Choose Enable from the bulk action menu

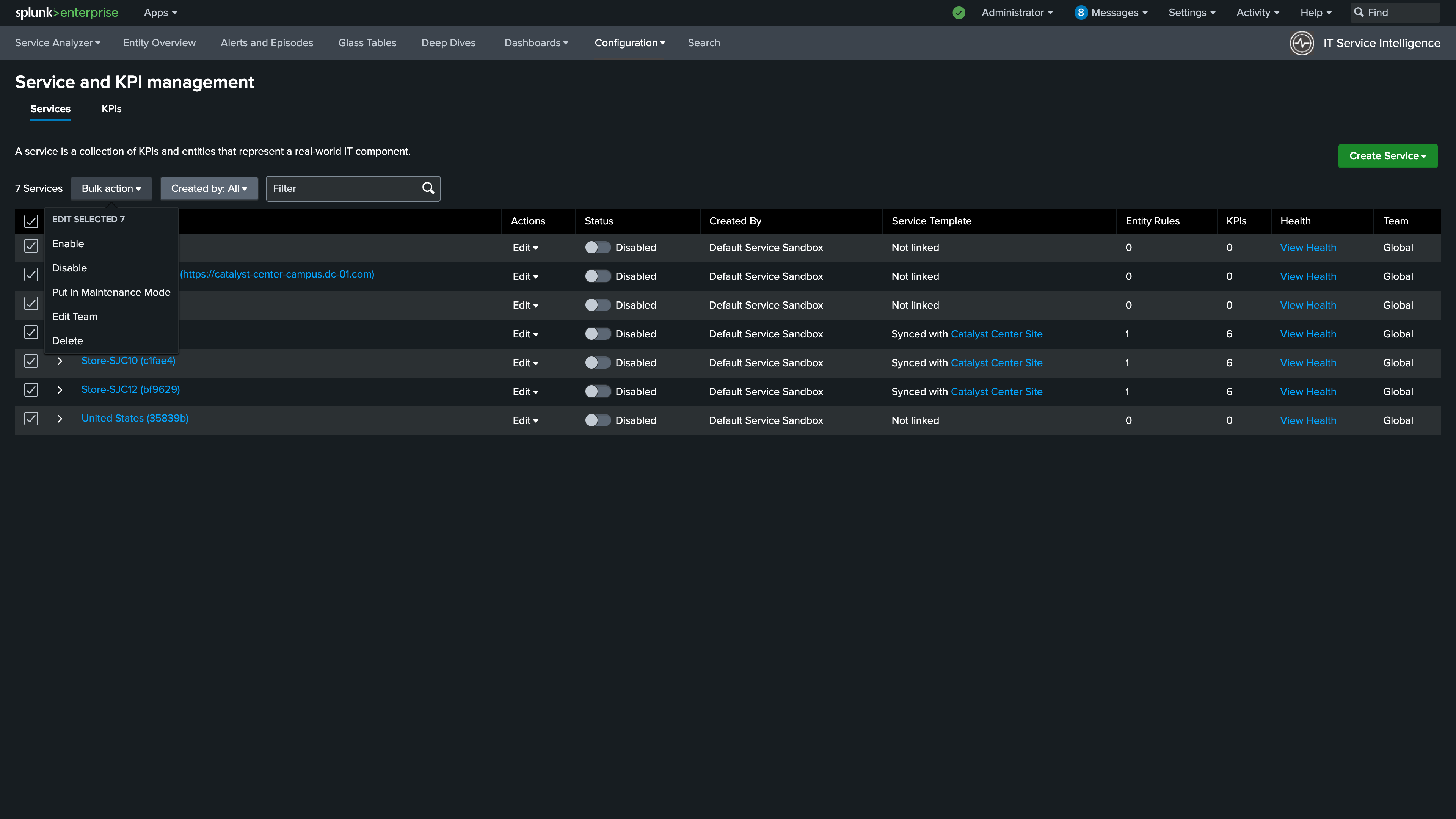click(111, 243)
